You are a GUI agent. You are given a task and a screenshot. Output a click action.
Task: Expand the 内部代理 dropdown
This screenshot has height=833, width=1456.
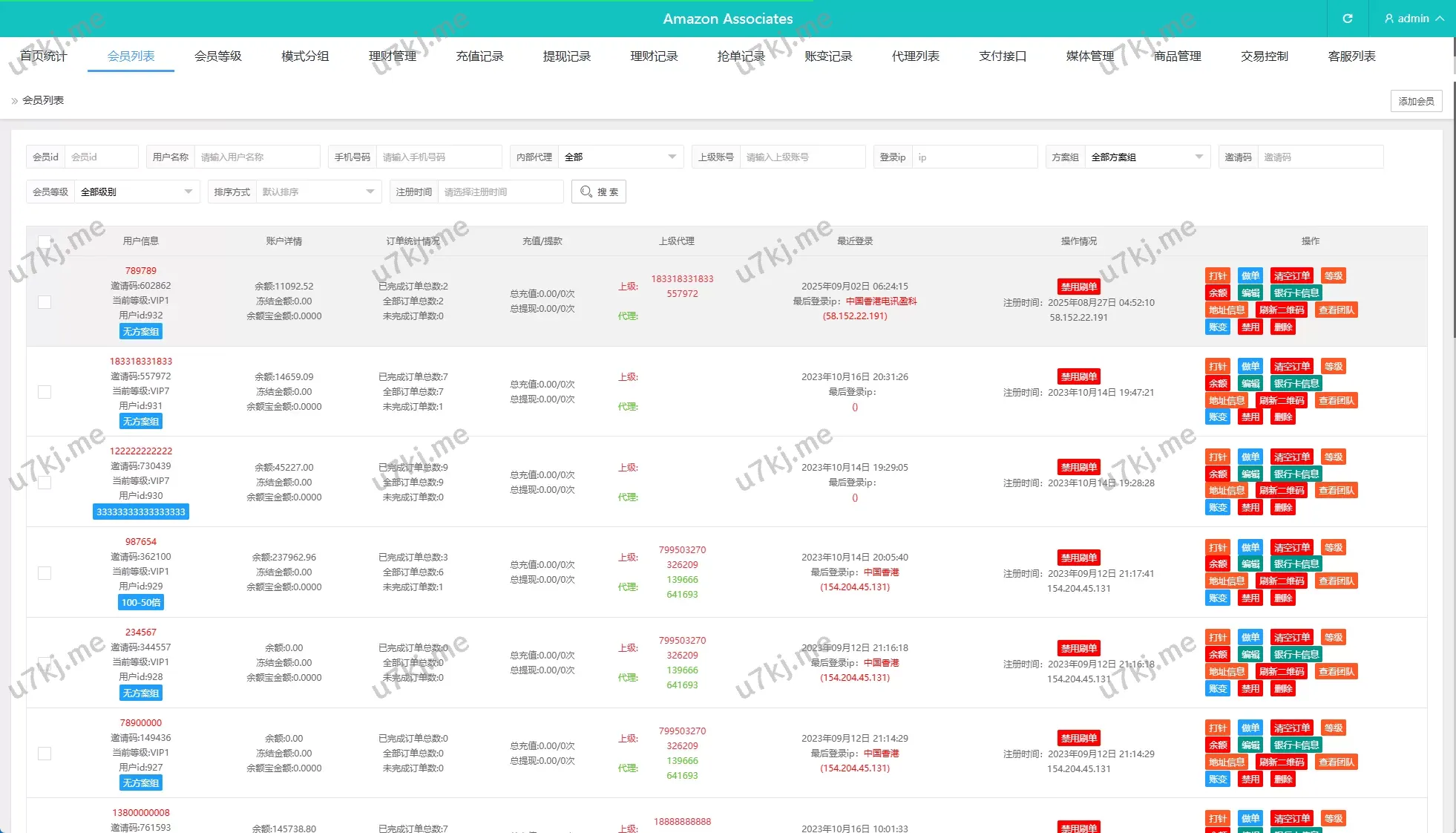click(620, 157)
